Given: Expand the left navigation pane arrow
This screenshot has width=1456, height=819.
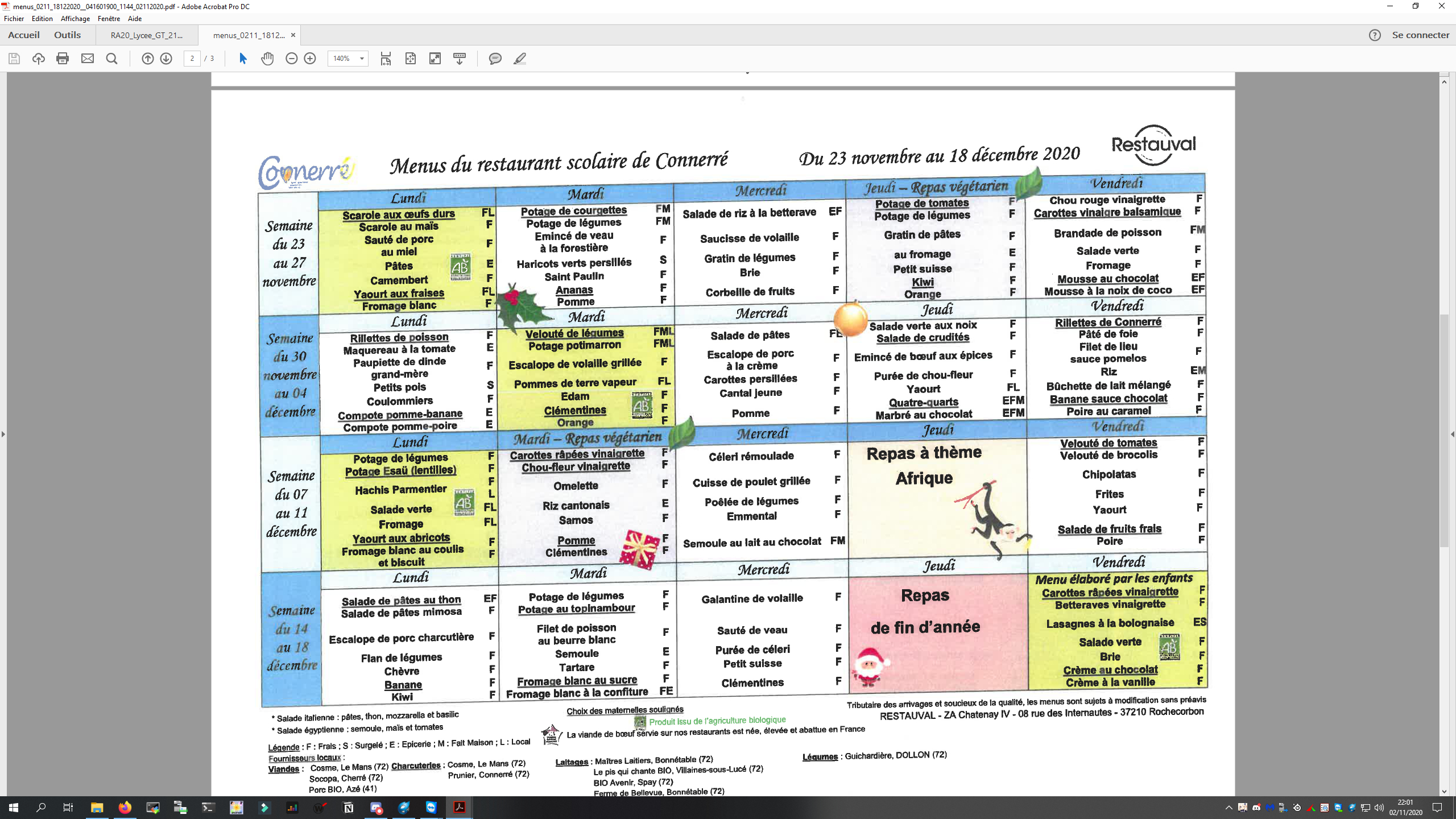Looking at the screenshot, I should [3, 434].
